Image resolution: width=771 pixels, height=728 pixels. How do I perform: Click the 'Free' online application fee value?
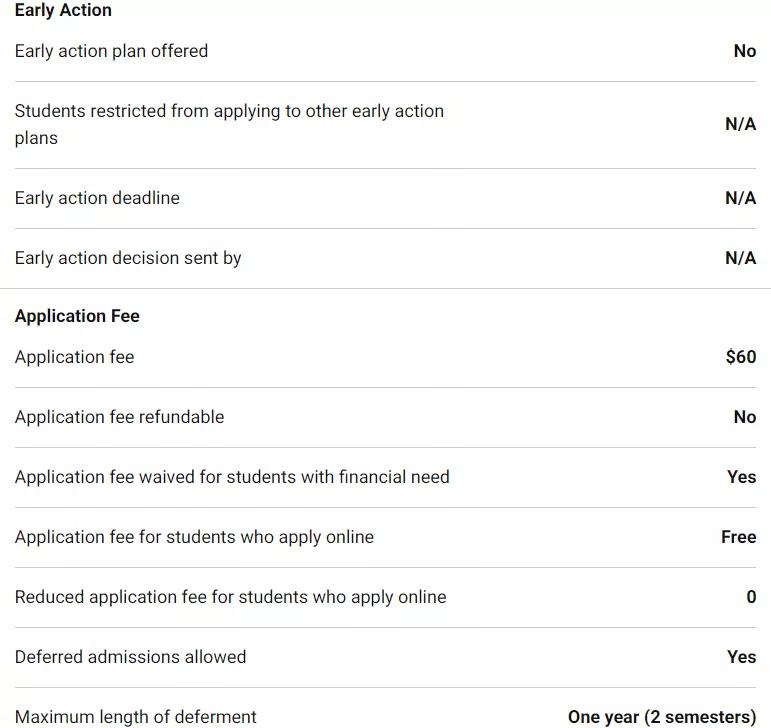738,537
